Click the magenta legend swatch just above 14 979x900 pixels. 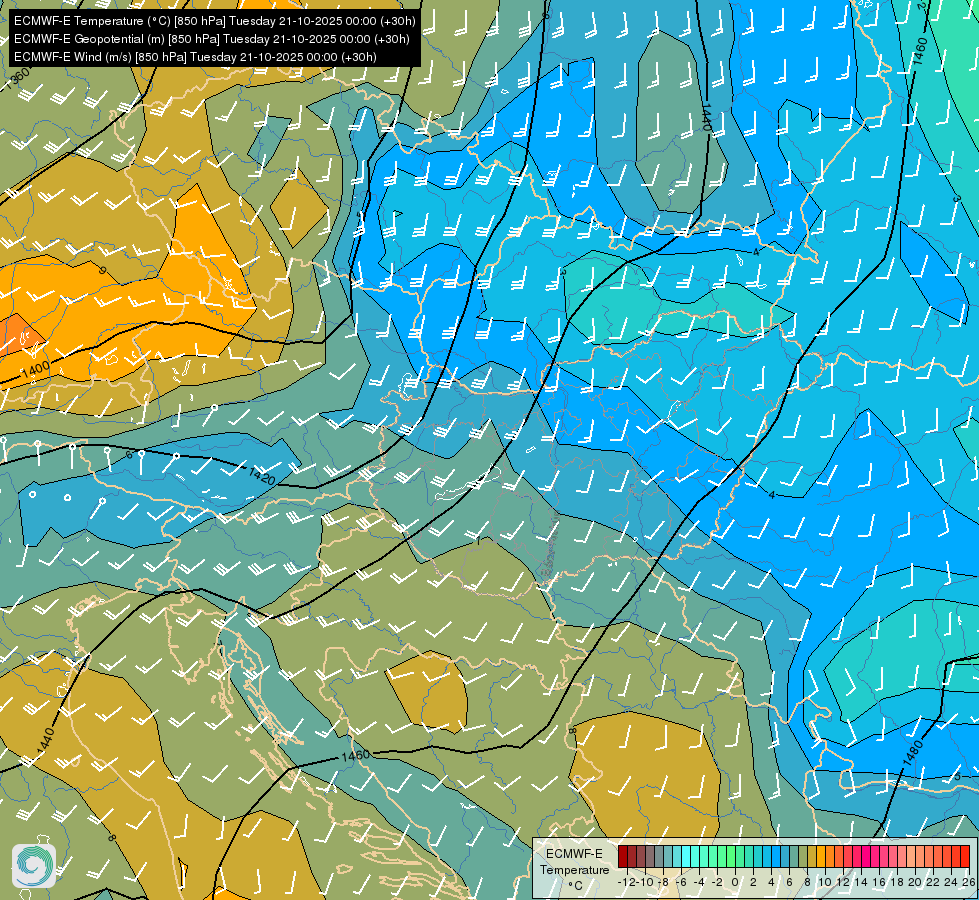[866, 856]
